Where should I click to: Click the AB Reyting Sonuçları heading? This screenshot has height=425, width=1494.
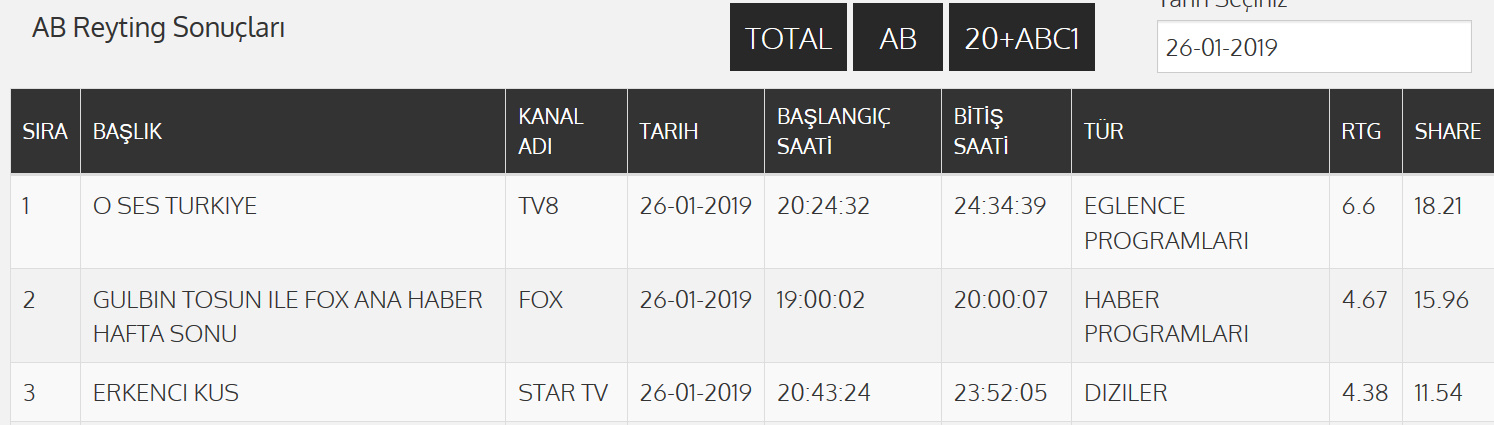point(159,28)
